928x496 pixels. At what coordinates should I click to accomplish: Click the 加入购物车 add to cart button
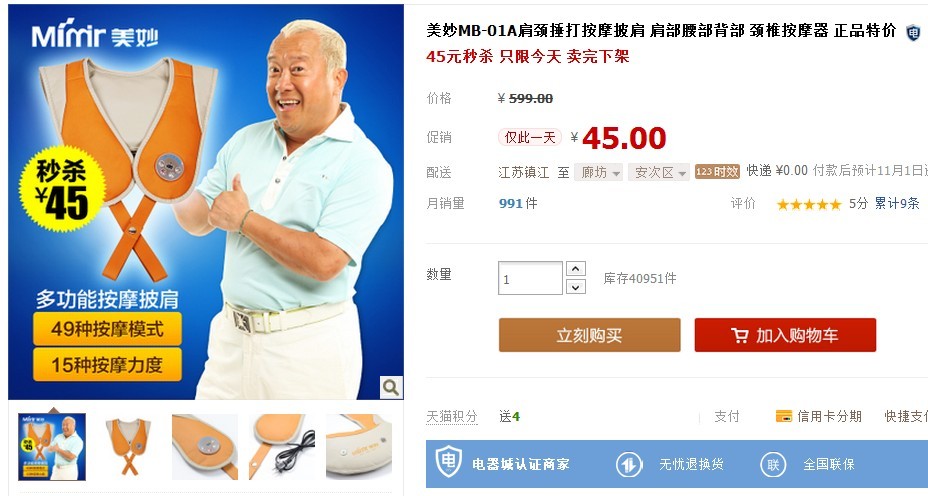785,335
